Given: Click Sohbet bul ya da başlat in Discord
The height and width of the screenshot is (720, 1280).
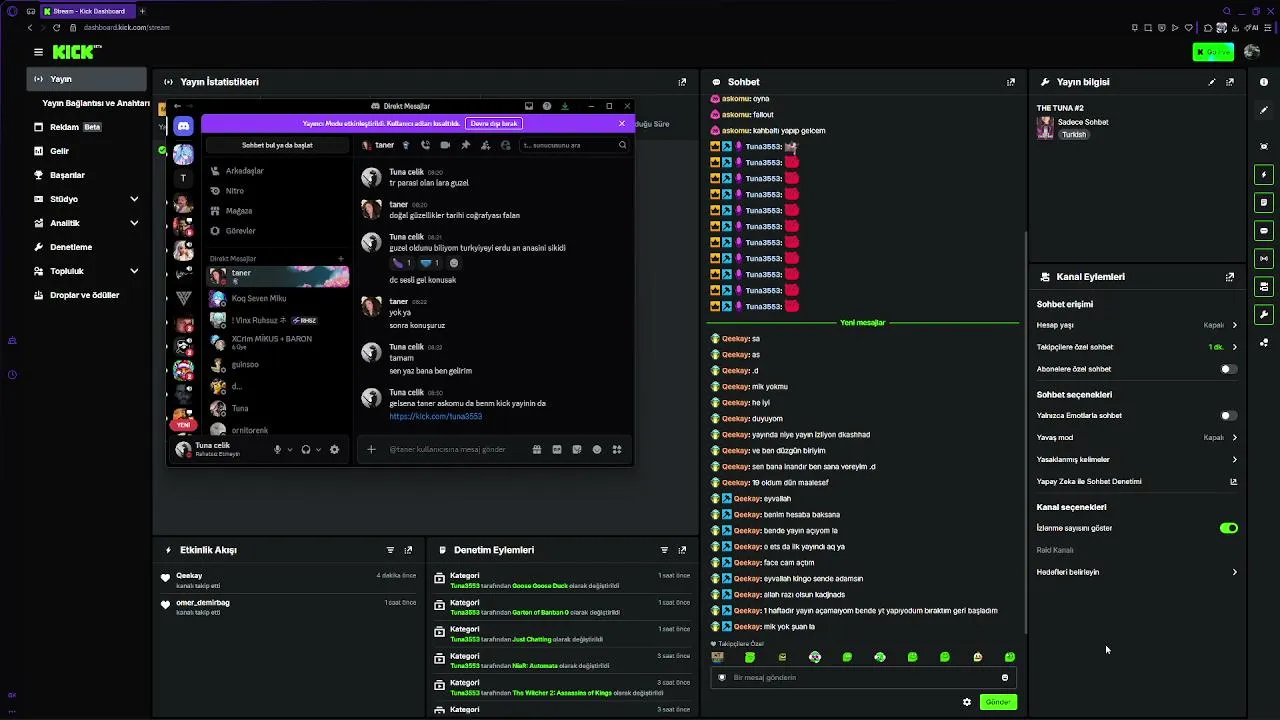Looking at the screenshot, I should pyautogui.click(x=277, y=145).
